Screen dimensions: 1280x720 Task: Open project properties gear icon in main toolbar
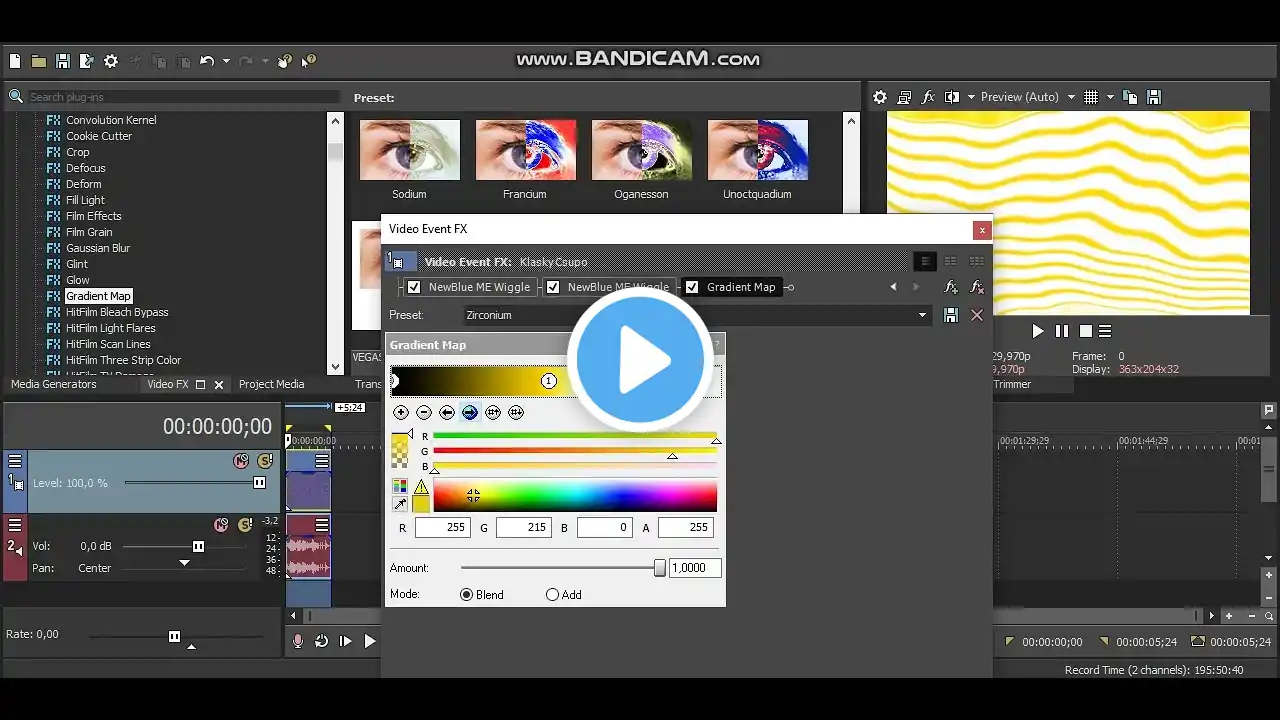(x=111, y=62)
